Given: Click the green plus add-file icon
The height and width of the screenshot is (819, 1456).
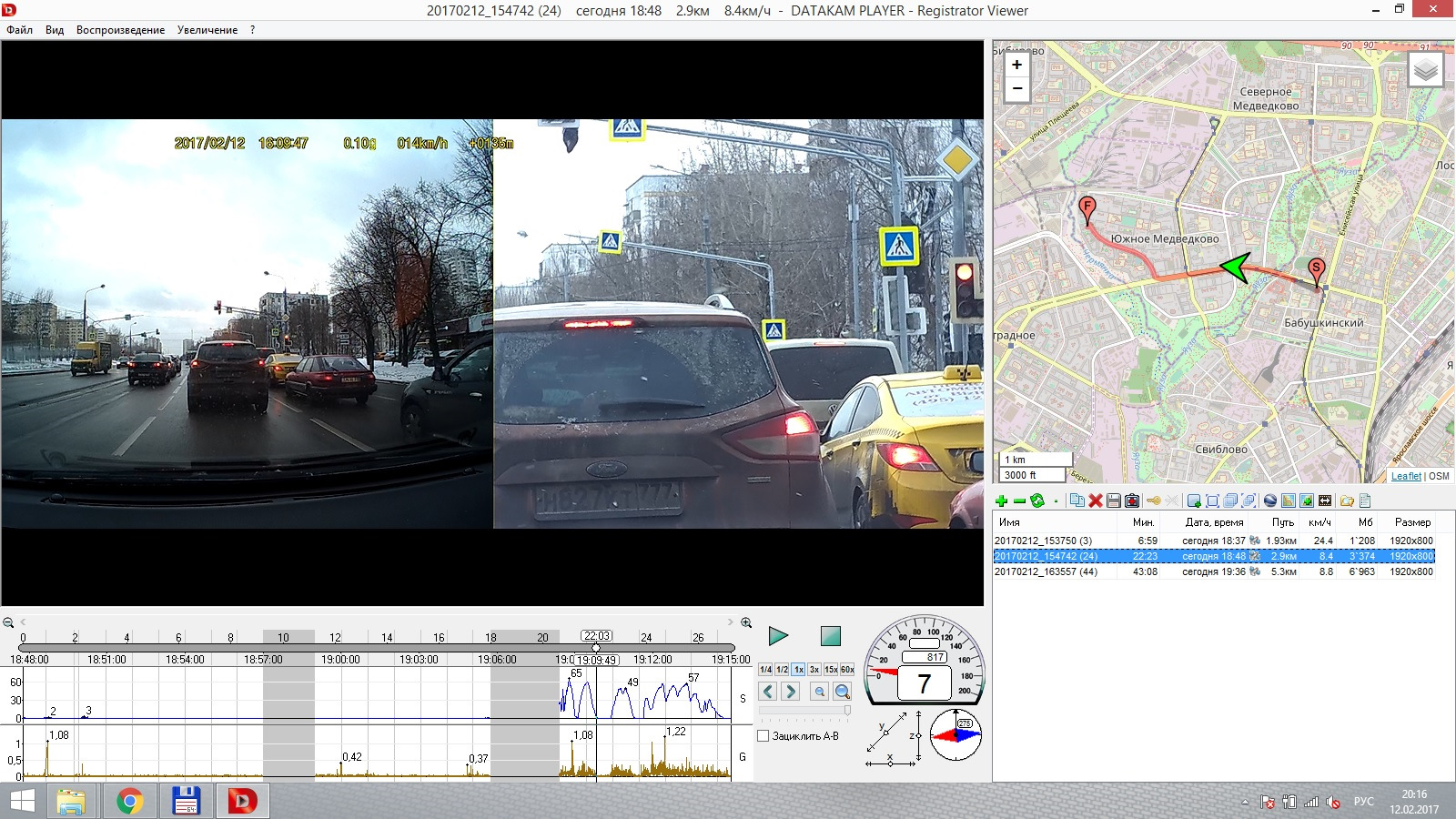Looking at the screenshot, I should [x=1002, y=501].
